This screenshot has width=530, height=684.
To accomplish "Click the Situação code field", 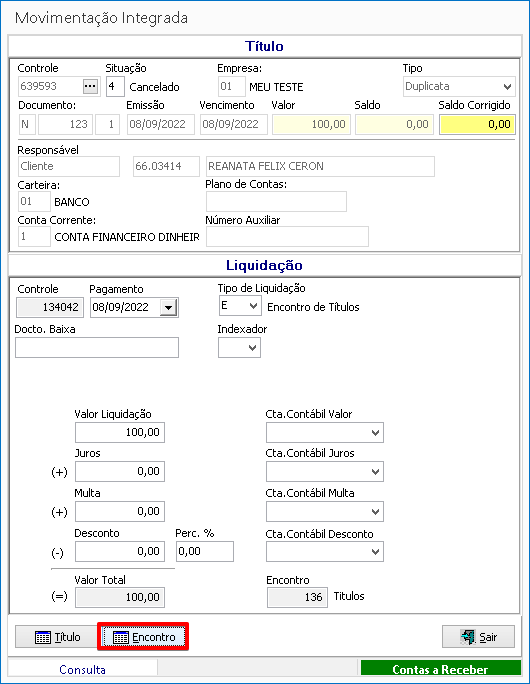I will tap(115, 86).
